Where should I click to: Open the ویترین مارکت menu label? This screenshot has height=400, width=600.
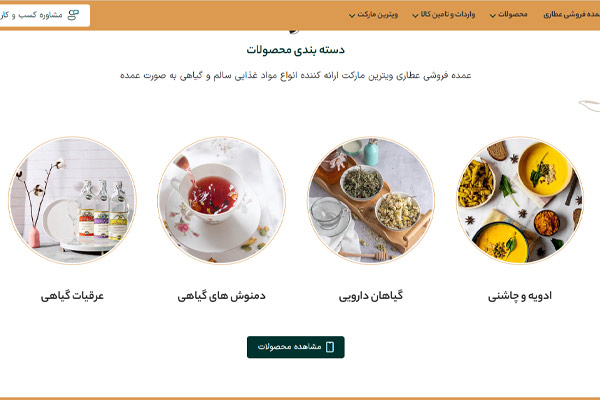tap(378, 15)
